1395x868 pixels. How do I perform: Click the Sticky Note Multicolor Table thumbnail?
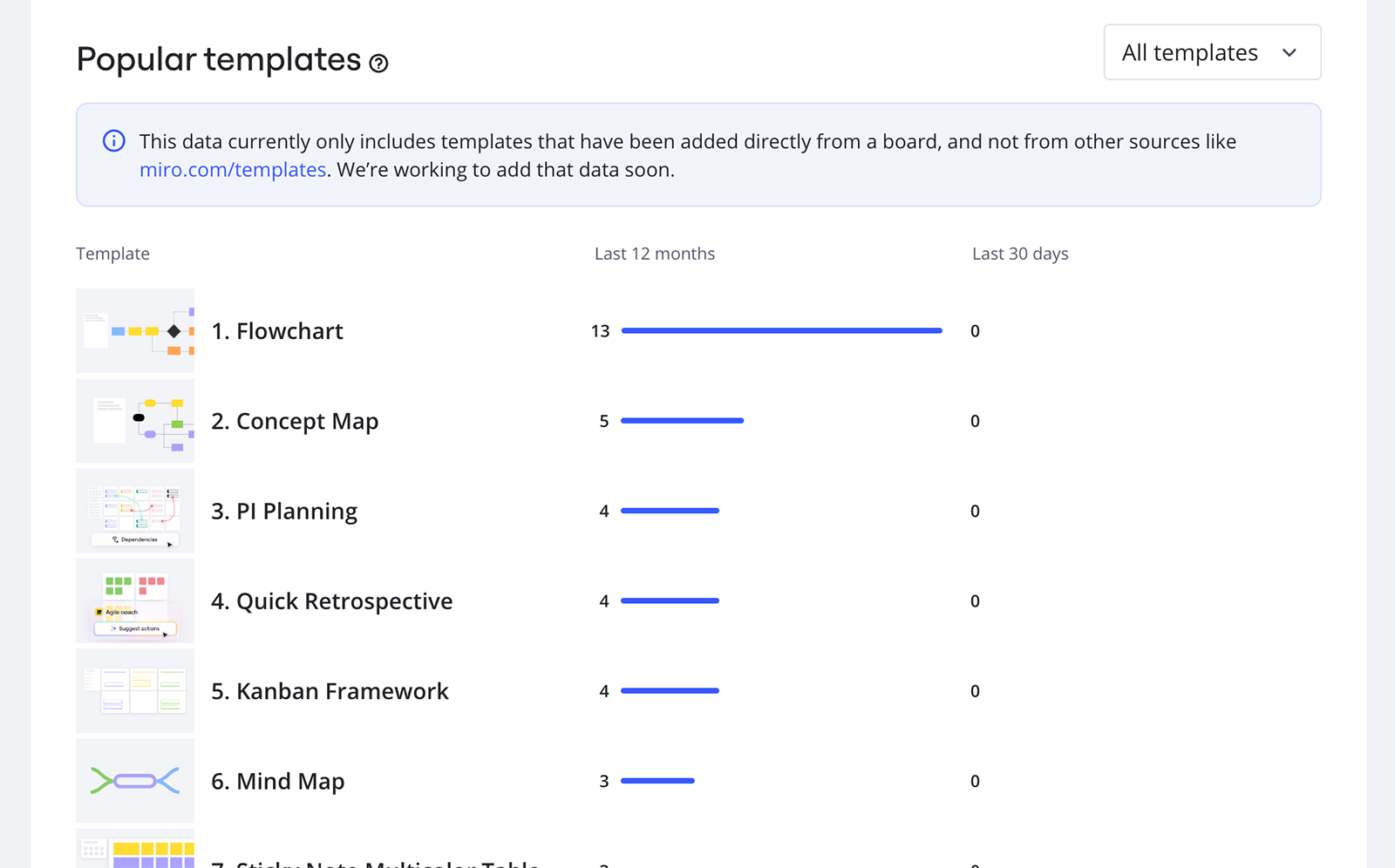135,851
